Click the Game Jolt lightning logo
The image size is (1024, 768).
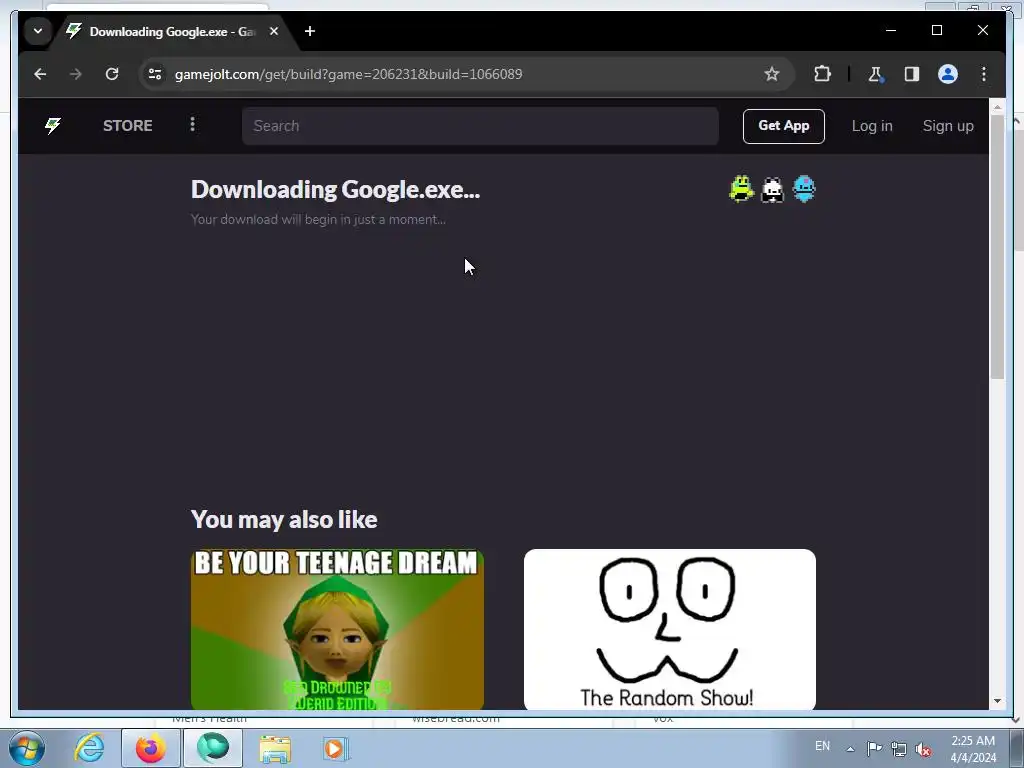click(x=53, y=125)
